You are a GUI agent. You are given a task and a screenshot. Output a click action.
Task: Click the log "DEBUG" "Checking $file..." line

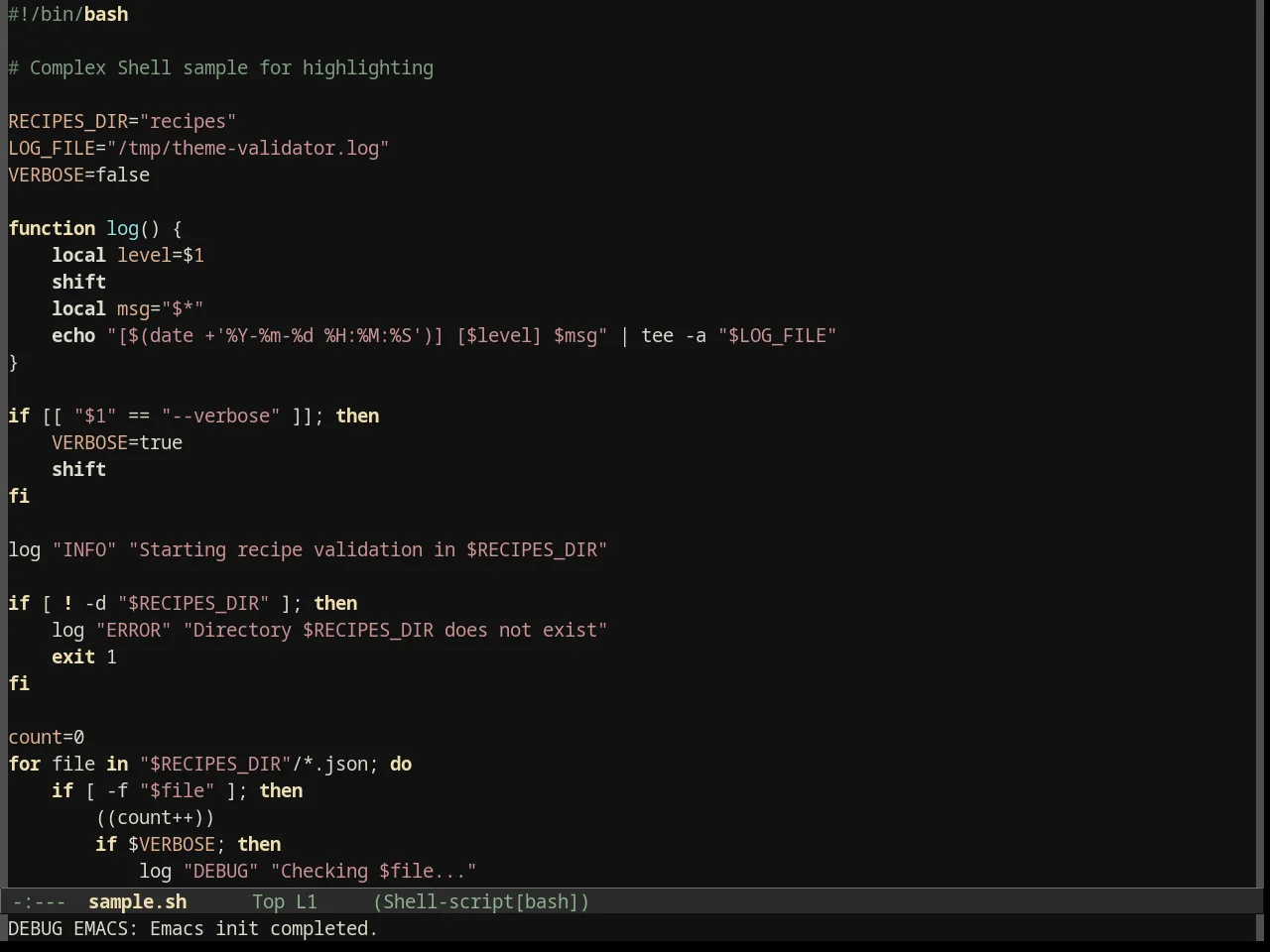pyautogui.click(x=308, y=871)
